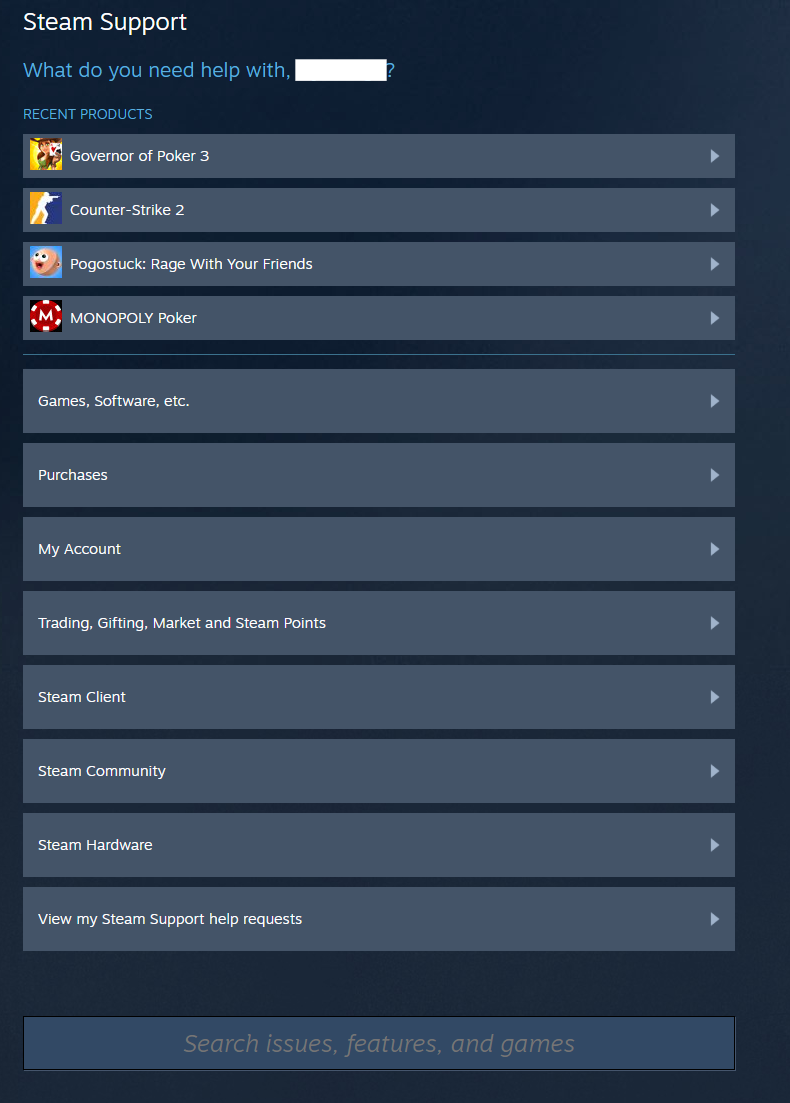Viewport: 790px width, 1103px height.
Task: Open the Steam Community help section
Action: (378, 770)
